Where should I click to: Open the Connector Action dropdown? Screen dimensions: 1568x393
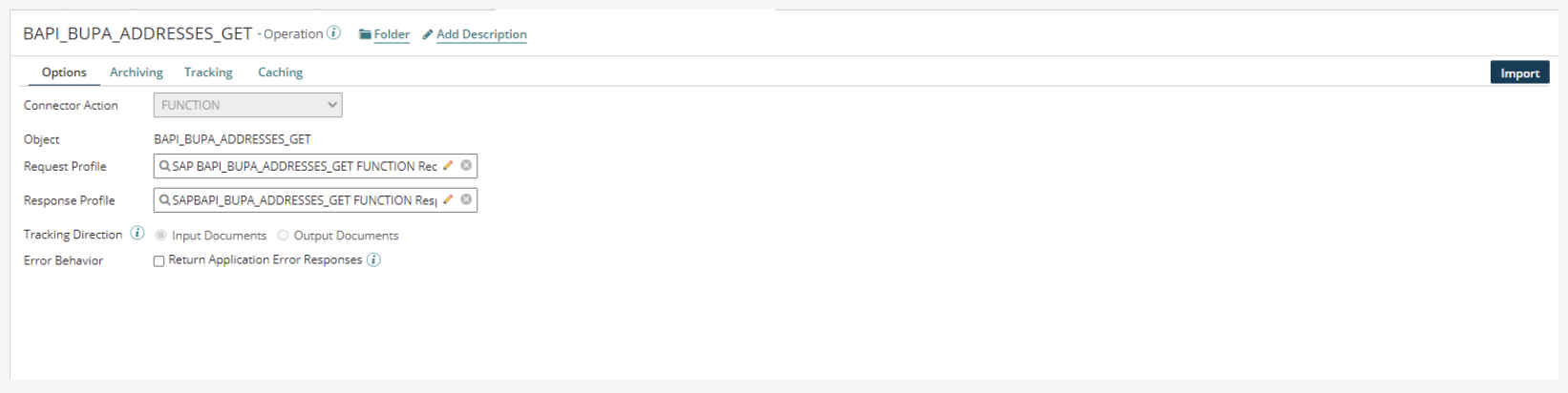[x=248, y=105]
